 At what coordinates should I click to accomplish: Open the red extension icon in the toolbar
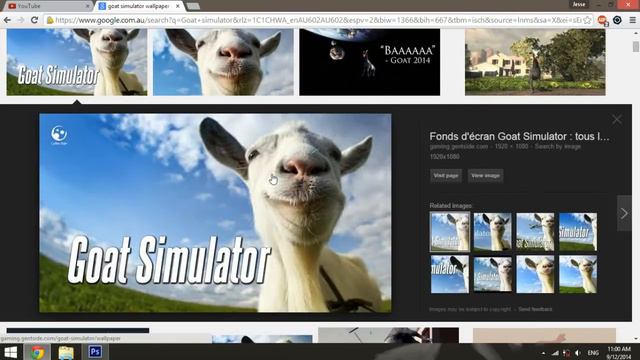coord(602,20)
